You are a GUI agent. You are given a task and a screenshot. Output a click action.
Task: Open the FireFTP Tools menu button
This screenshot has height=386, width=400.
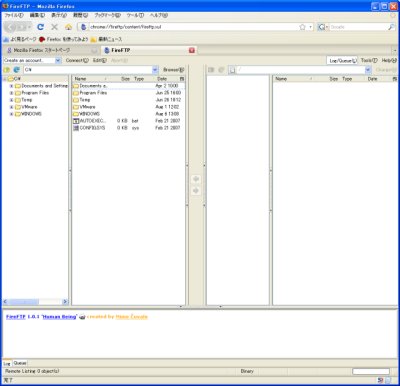coord(369,60)
